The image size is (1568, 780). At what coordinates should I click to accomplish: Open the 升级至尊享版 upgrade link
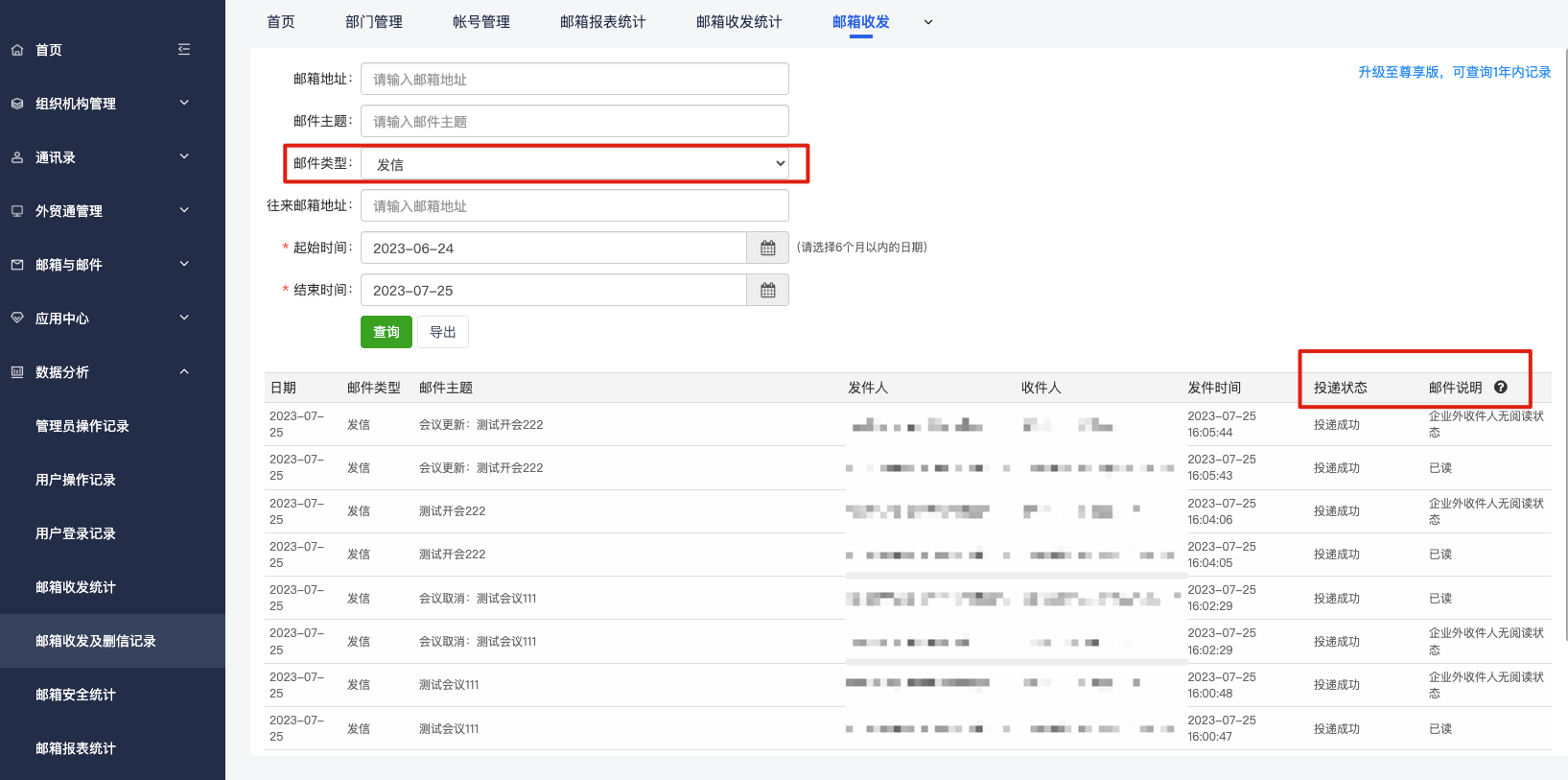point(1454,72)
